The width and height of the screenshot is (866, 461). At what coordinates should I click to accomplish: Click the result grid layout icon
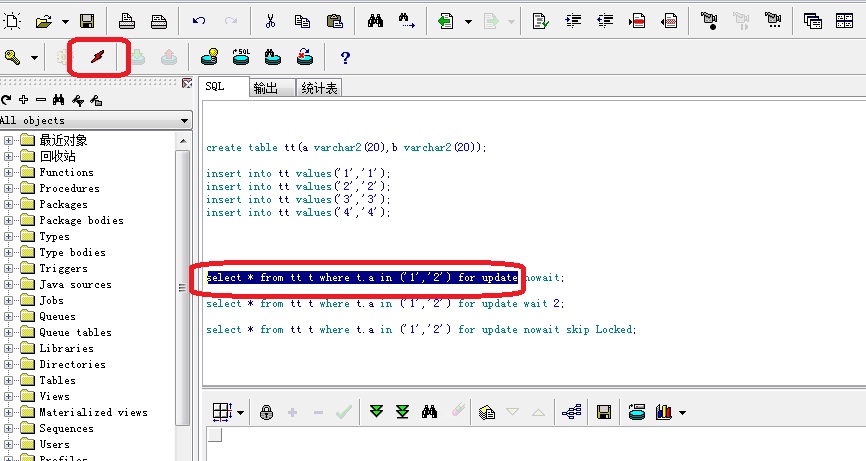tap(223, 412)
